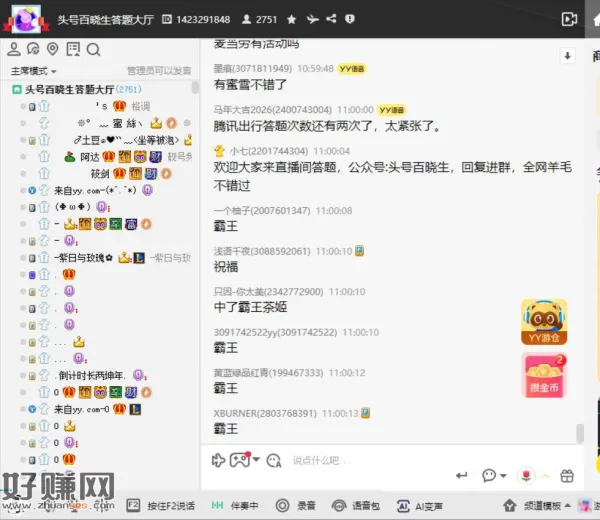The image size is (600, 520).
Task: Click the channel ID 1423291848
Action: tap(203, 20)
